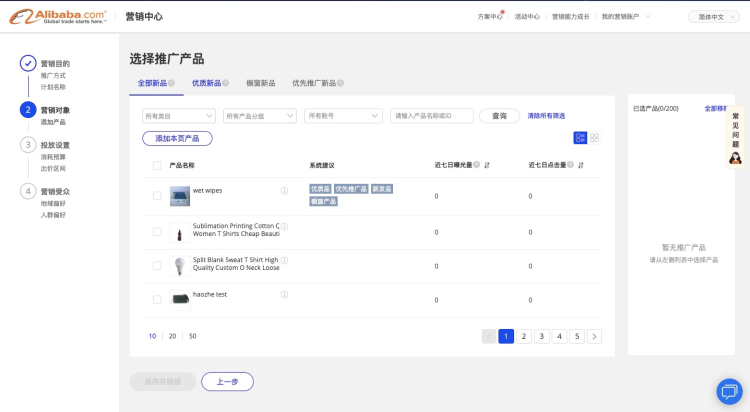Click 清除所有筛选 link
Image resolution: width=750 pixels, height=412 pixels.
point(547,116)
